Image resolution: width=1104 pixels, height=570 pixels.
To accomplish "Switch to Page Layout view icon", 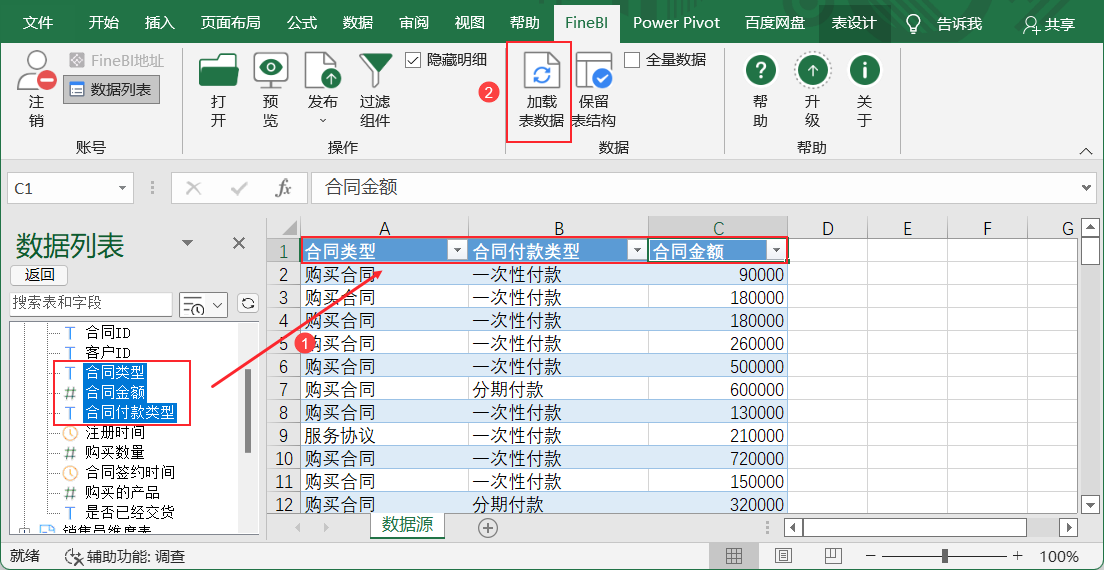I will pos(784,556).
